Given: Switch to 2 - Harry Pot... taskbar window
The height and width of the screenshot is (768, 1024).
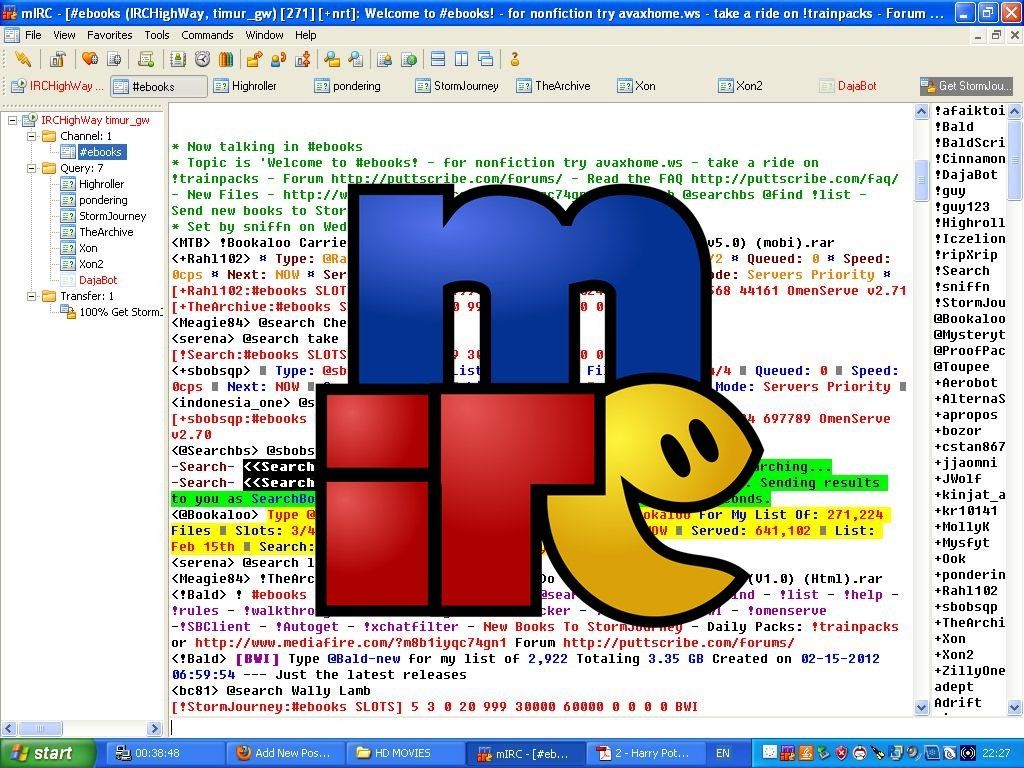Looking at the screenshot, I should [x=645, y=753].
